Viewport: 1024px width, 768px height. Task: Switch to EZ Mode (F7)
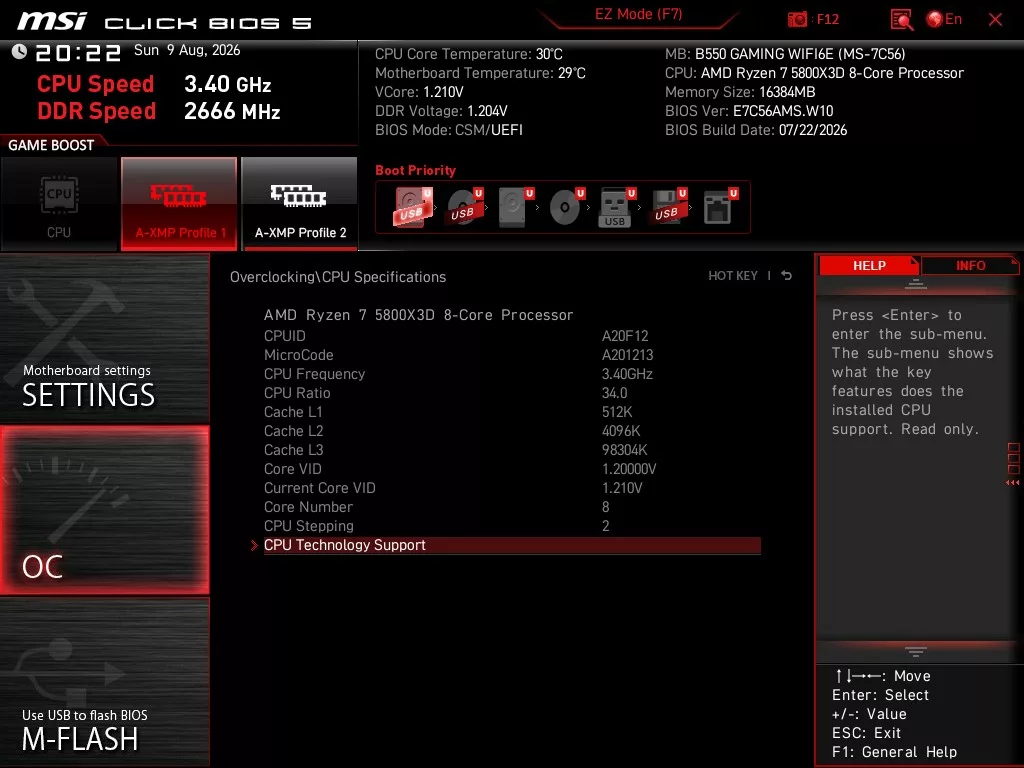point(638,14)
